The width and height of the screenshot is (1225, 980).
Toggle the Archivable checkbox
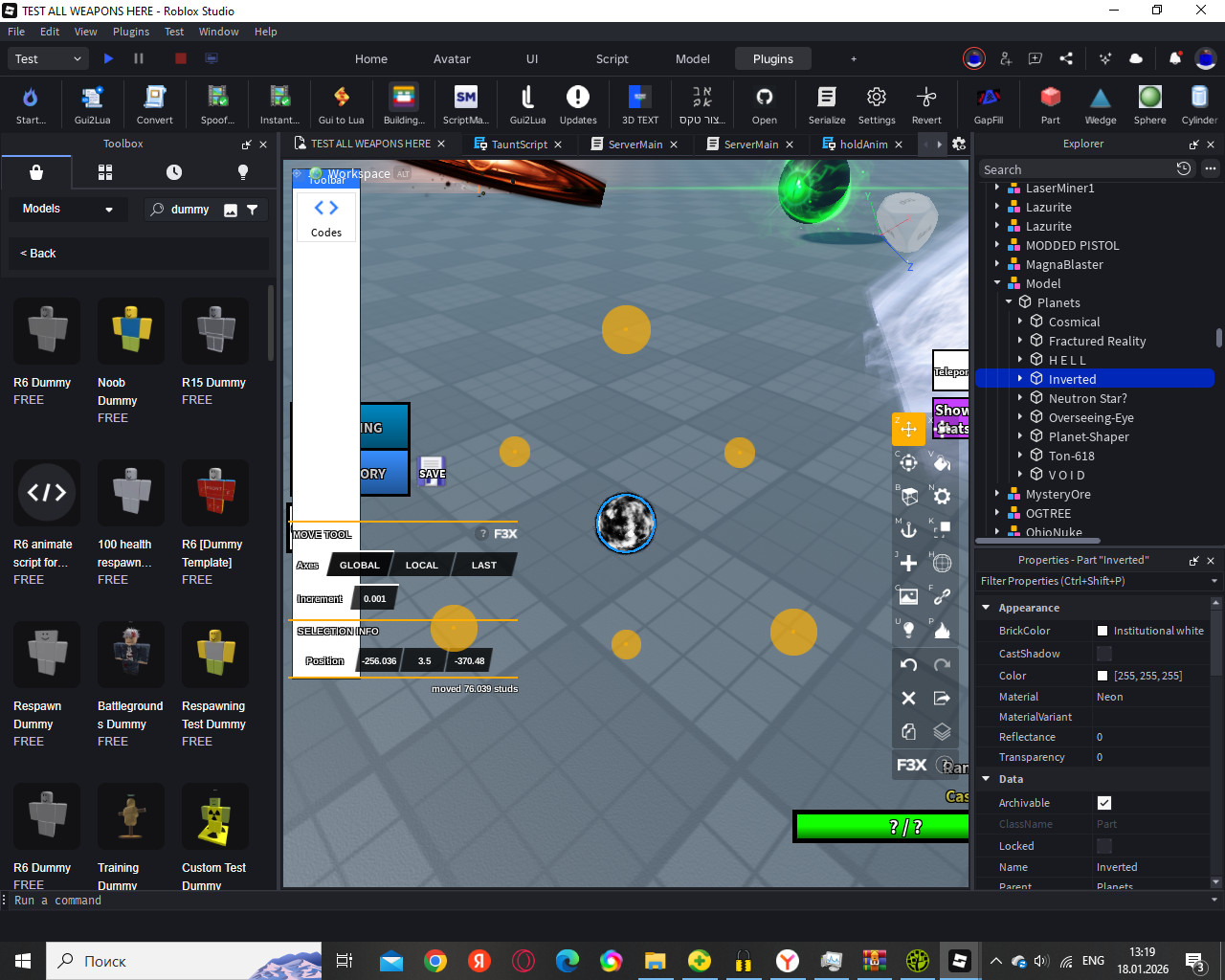[x=1104, y=803]
